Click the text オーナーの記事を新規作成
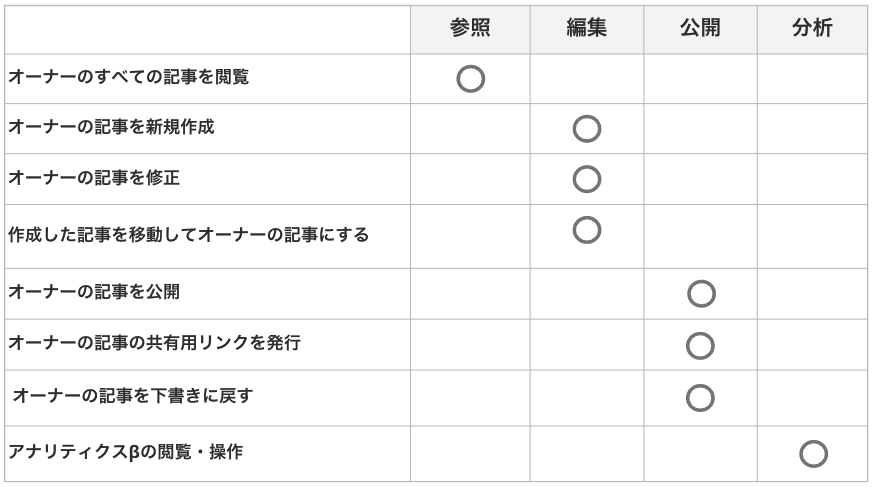This screenshot has width=873, height=487. (111, 127)
